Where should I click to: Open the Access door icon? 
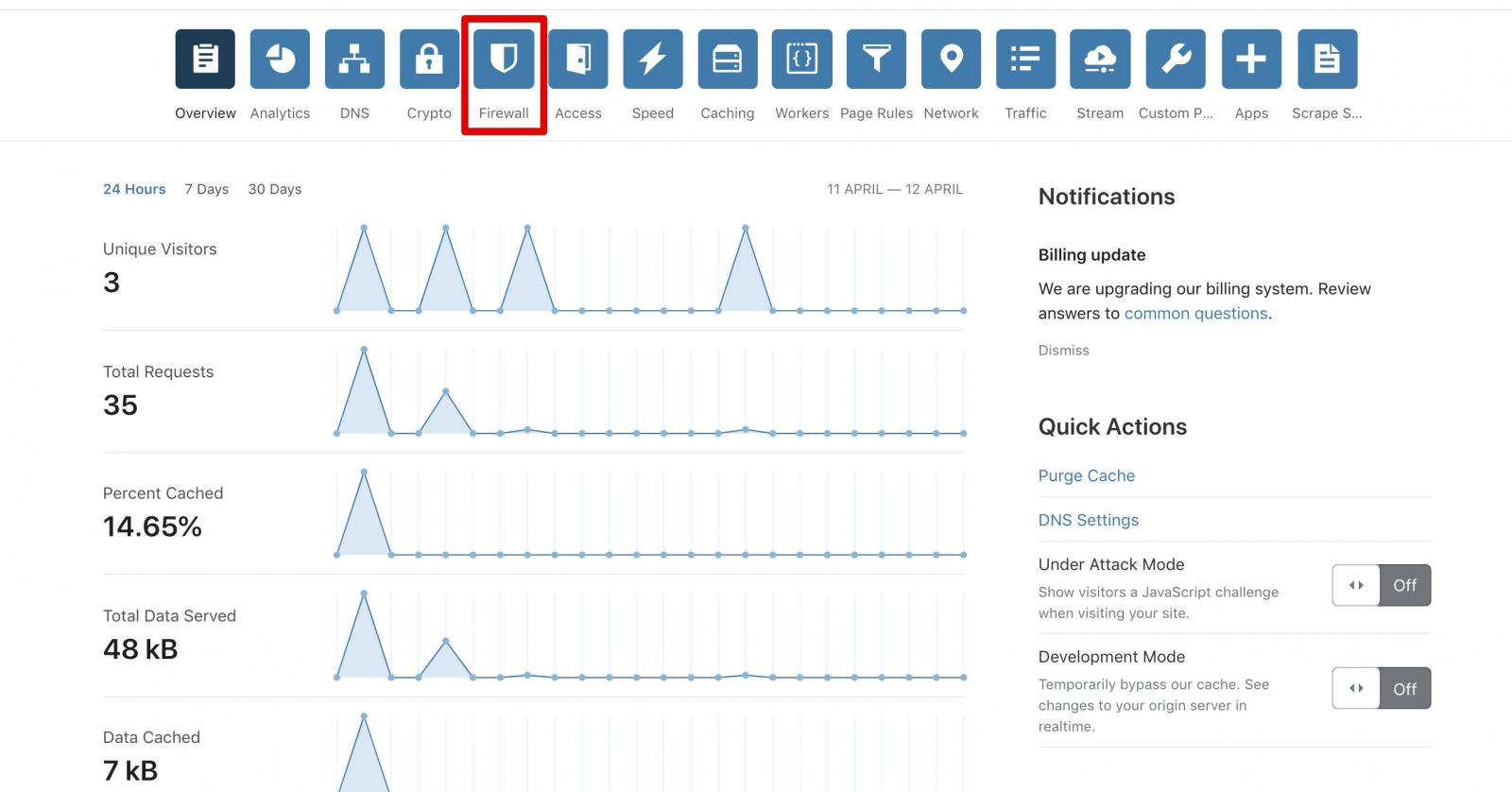[578, 59]
